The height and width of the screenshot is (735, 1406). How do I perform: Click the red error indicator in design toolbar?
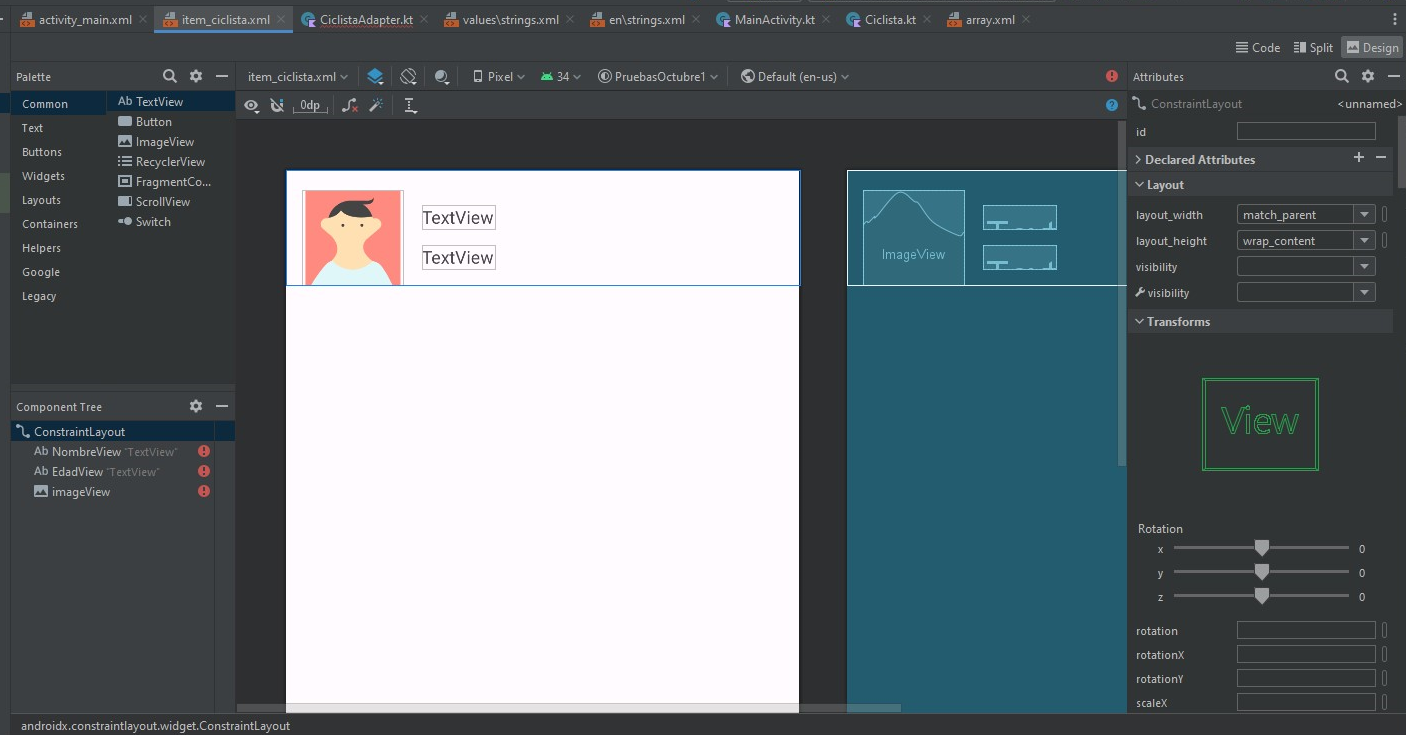click(1112, 77)
